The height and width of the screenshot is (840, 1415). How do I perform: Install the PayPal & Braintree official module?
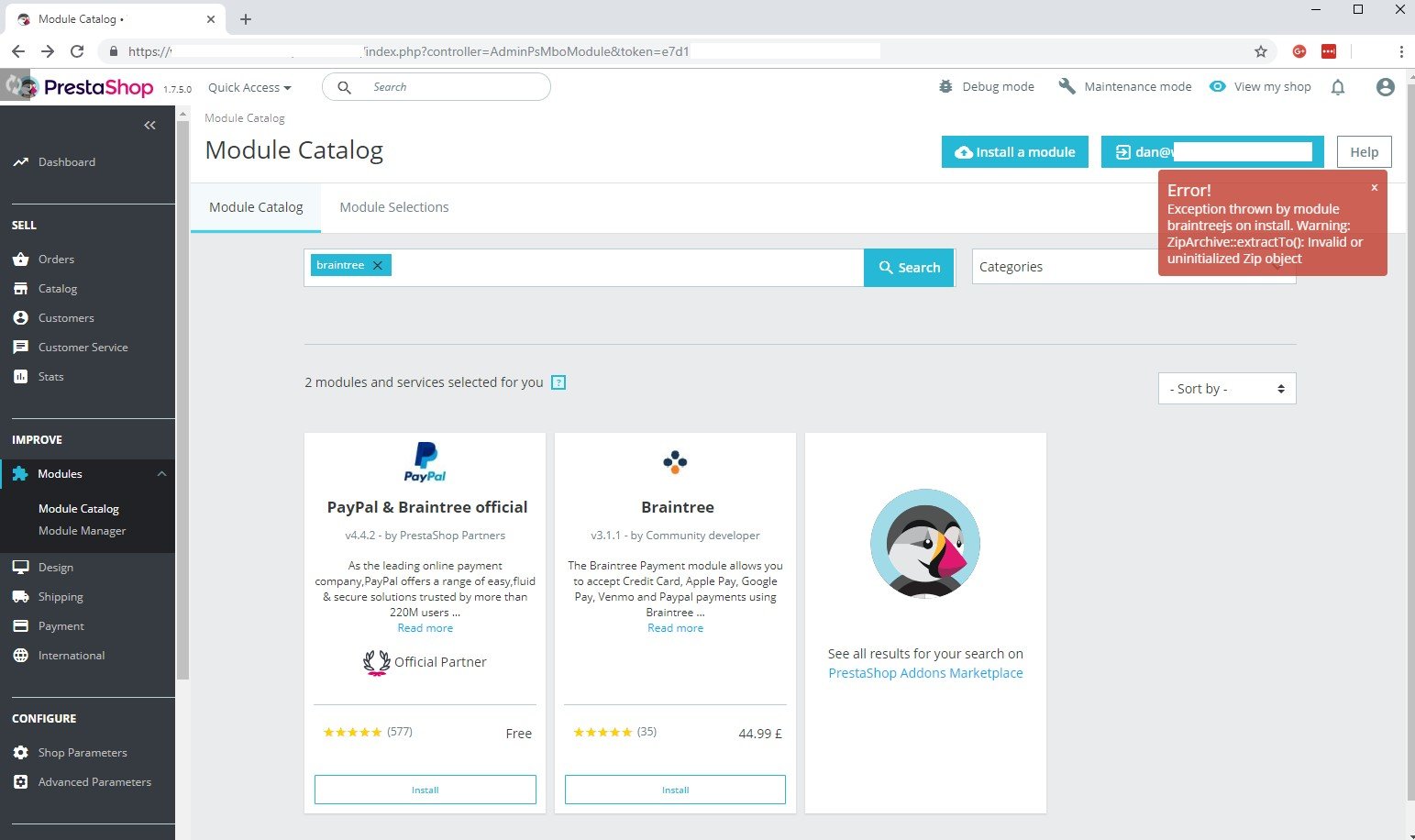(x=426, y=790)
